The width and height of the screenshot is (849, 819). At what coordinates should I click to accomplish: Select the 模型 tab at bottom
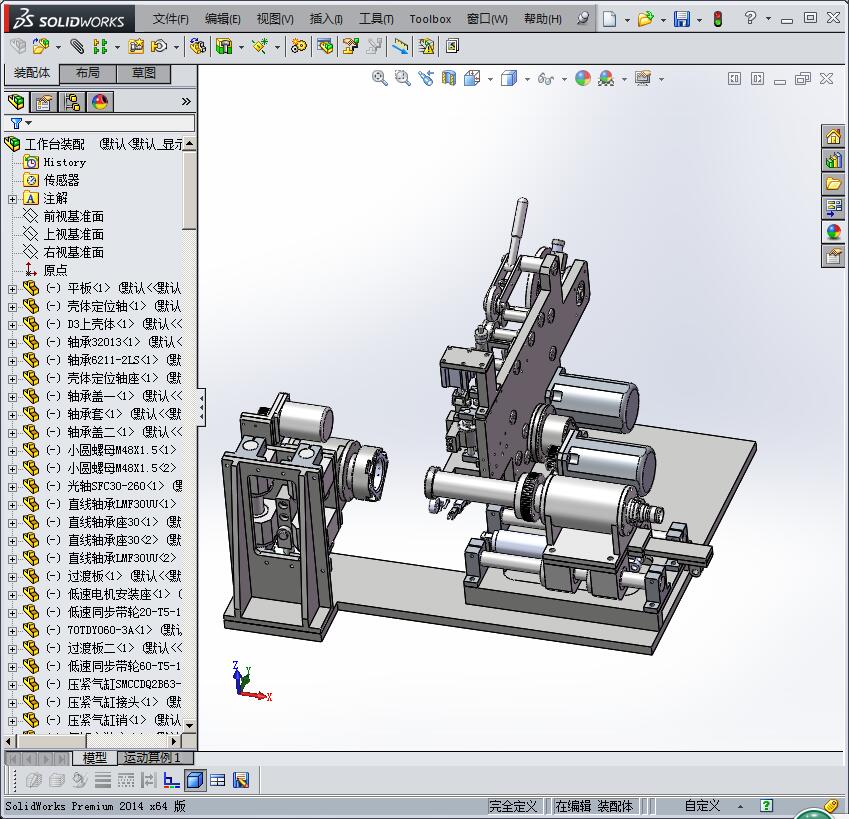point(94,758)
